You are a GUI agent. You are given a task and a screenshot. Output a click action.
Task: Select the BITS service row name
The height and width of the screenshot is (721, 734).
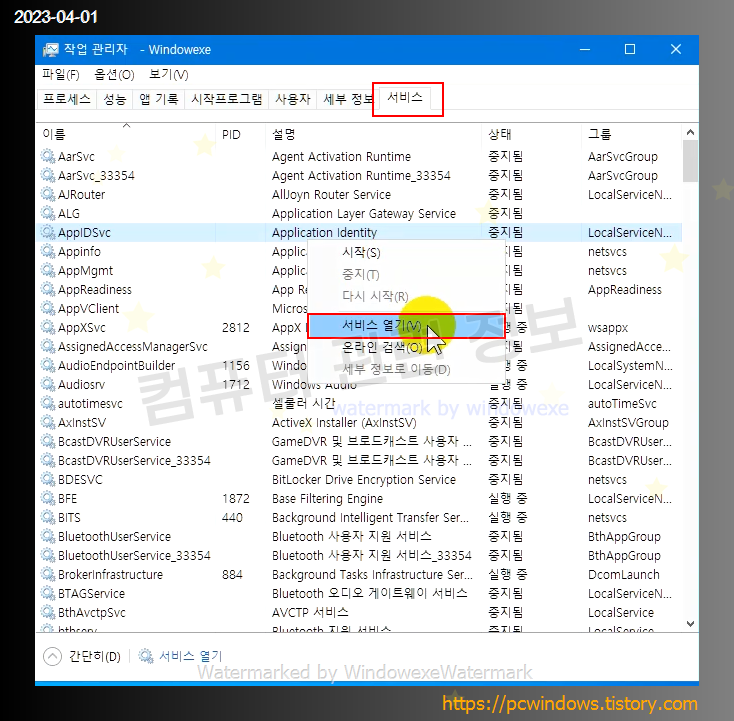click(x=69, y=517)
